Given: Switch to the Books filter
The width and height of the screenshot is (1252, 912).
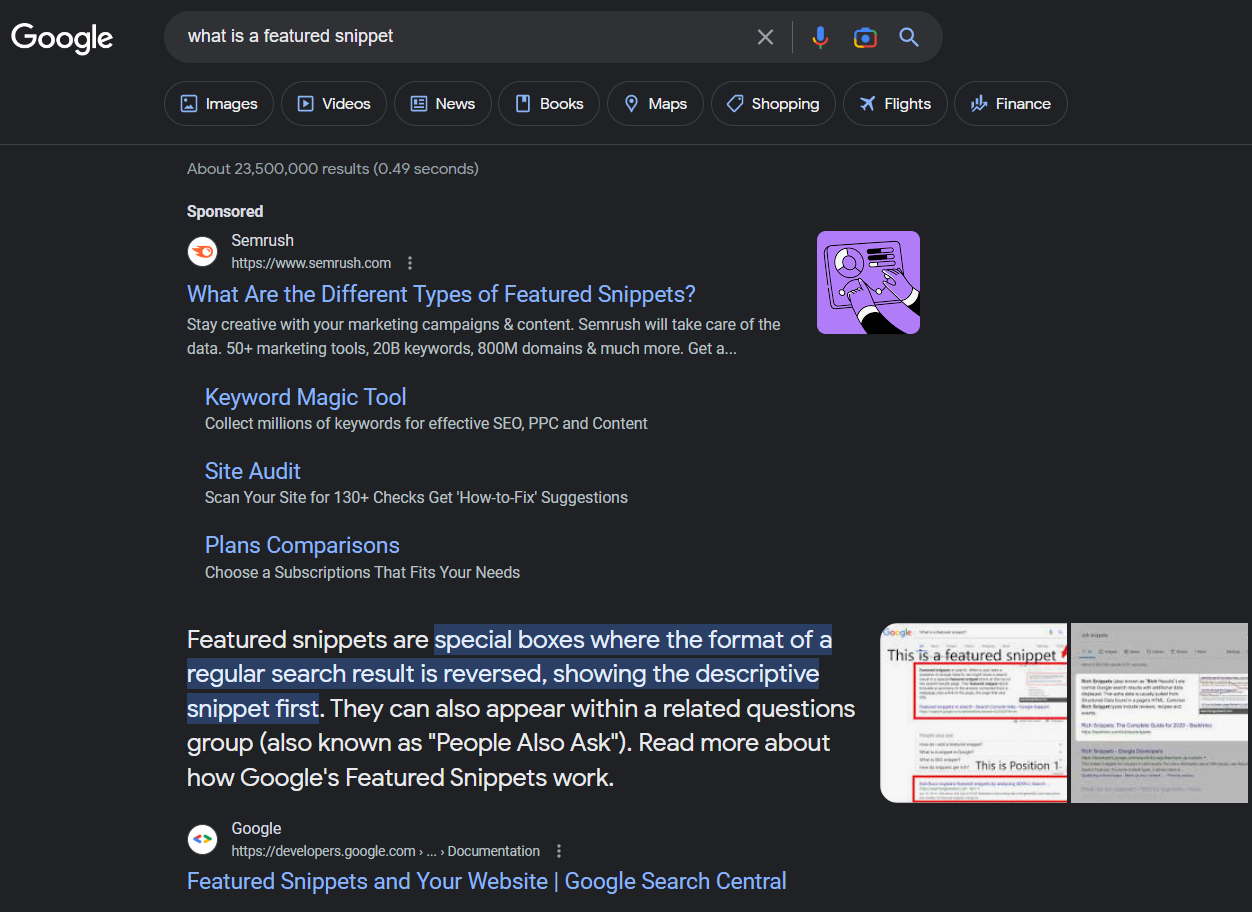Looking at the screenshot, I should point(549,104).
